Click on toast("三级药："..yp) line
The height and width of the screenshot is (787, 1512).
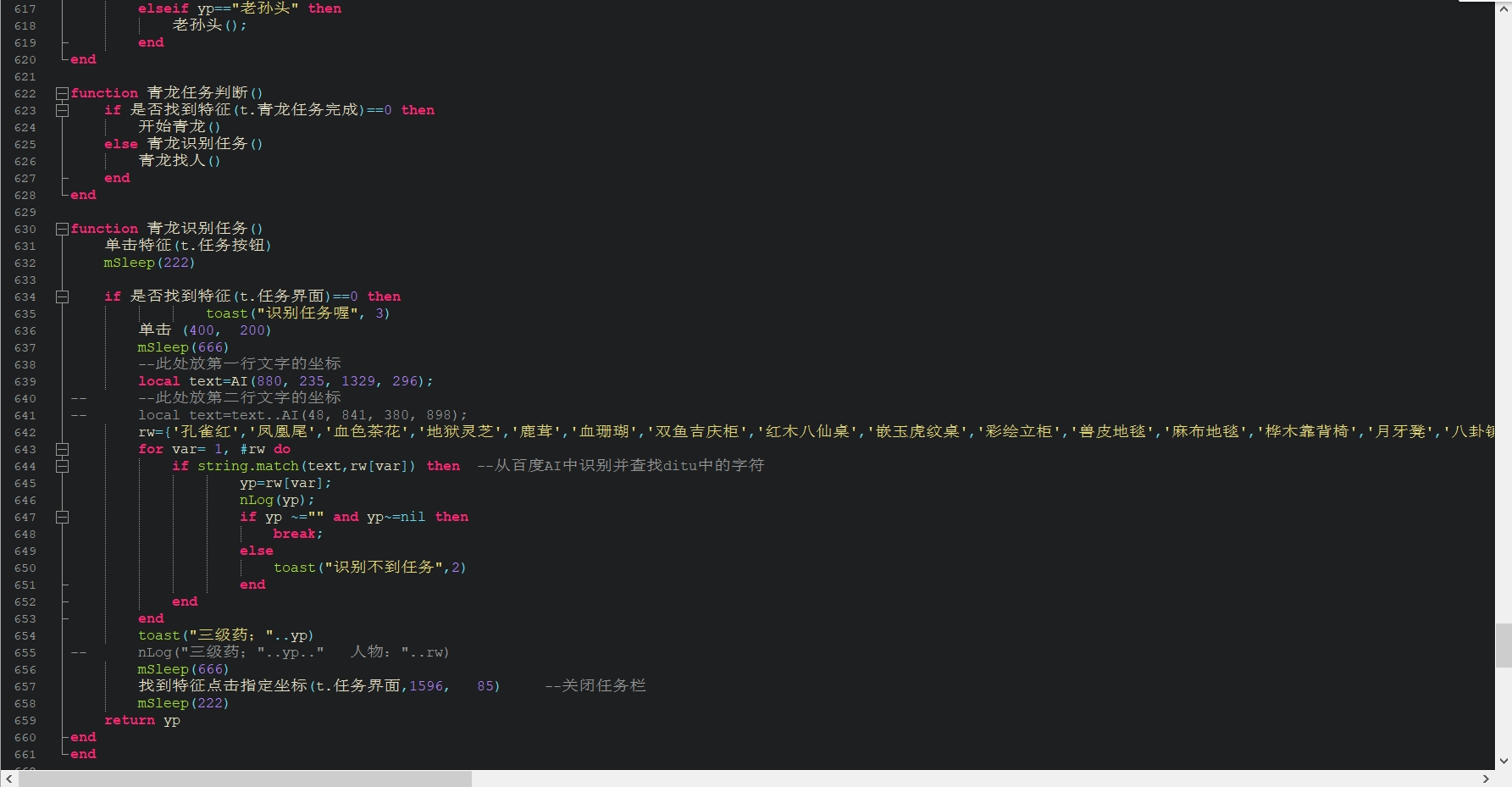[x=226, y=635]
